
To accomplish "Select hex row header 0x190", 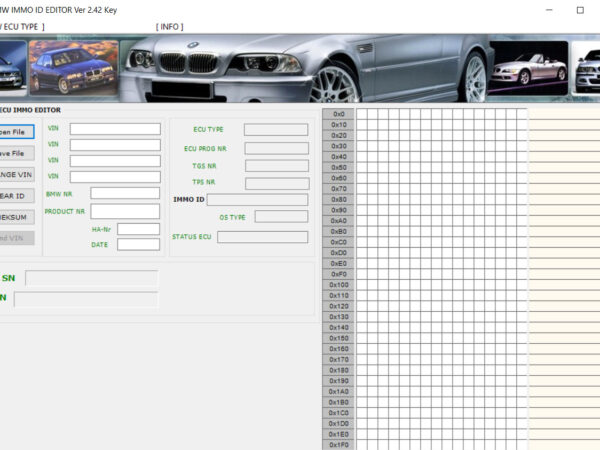I will click(x=338, y=381).
